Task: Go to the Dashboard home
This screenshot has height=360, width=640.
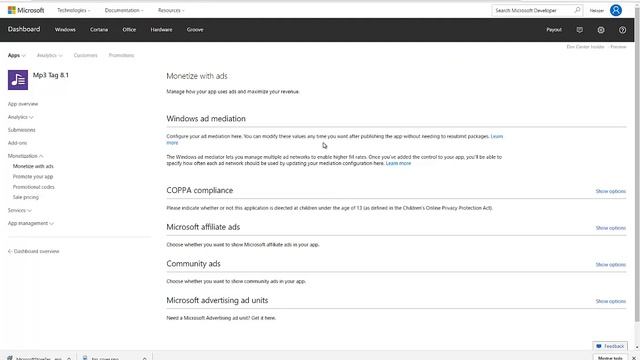Action: pyautogui.click(x=24, y=29)
